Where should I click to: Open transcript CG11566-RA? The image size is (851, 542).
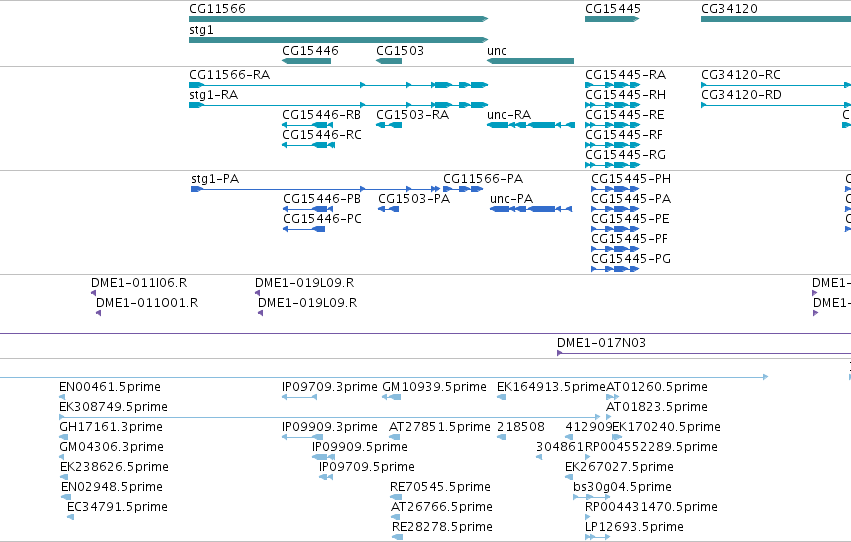[339, 85]
